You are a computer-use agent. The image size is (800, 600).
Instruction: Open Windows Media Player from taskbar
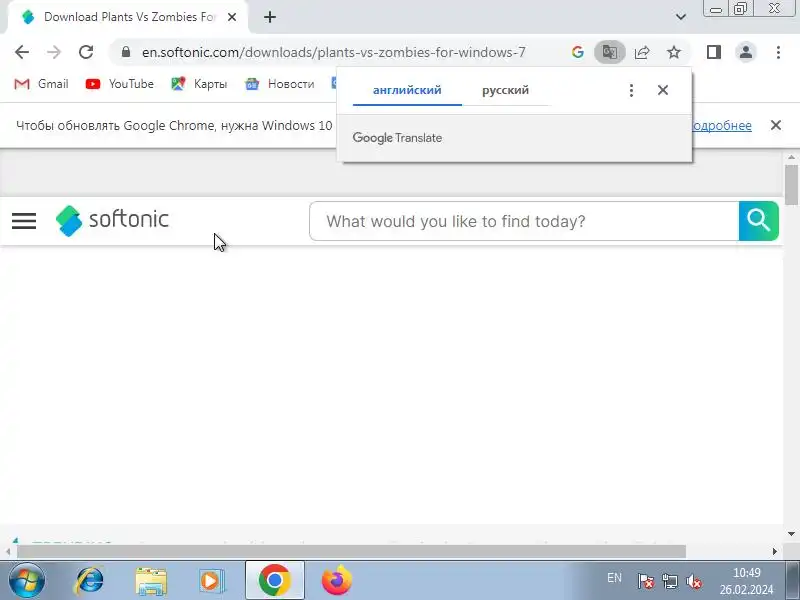211,581
